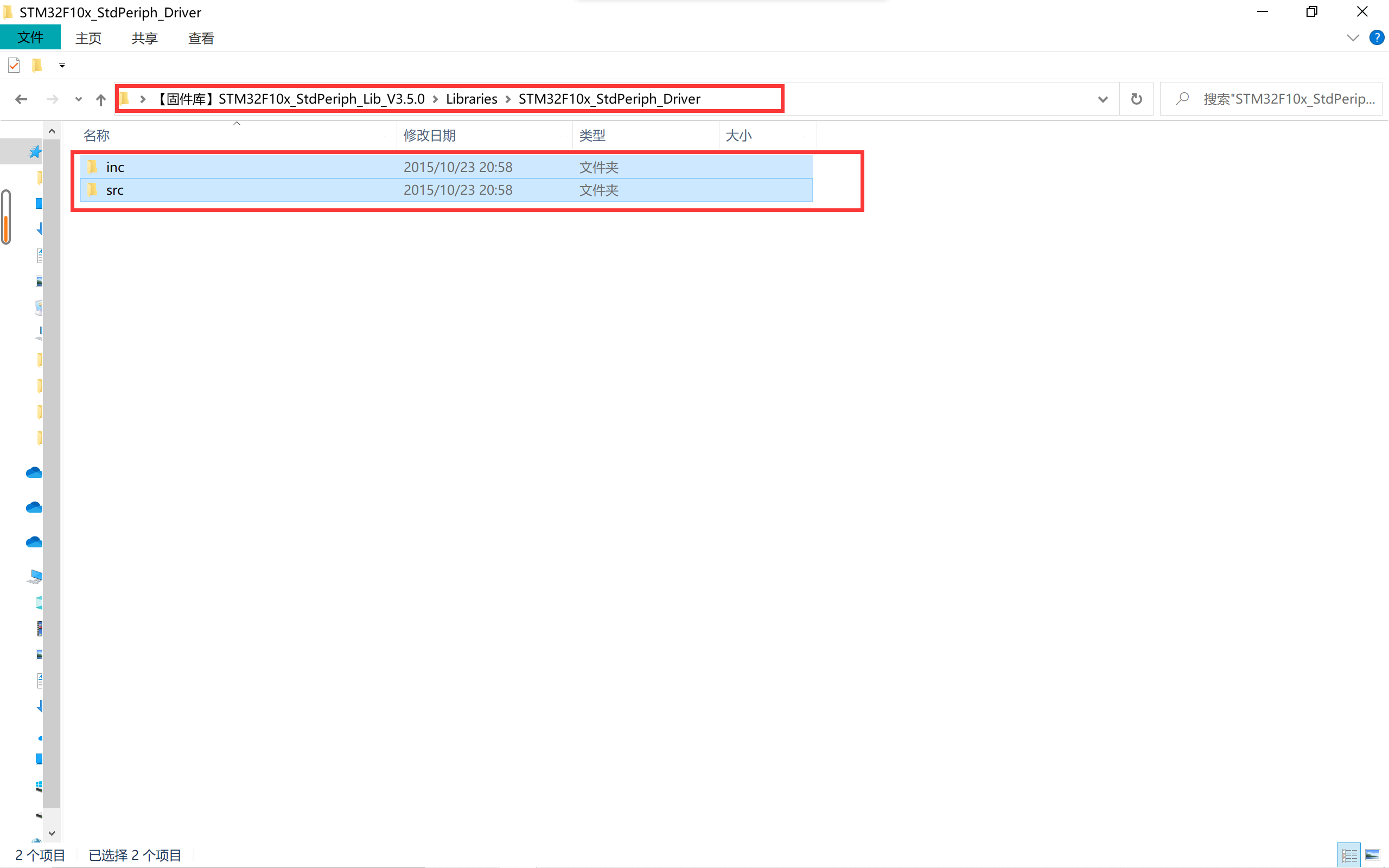
Task: Open the 文件 menu tab
Action: pyautogui.click(x=30, y=38)
